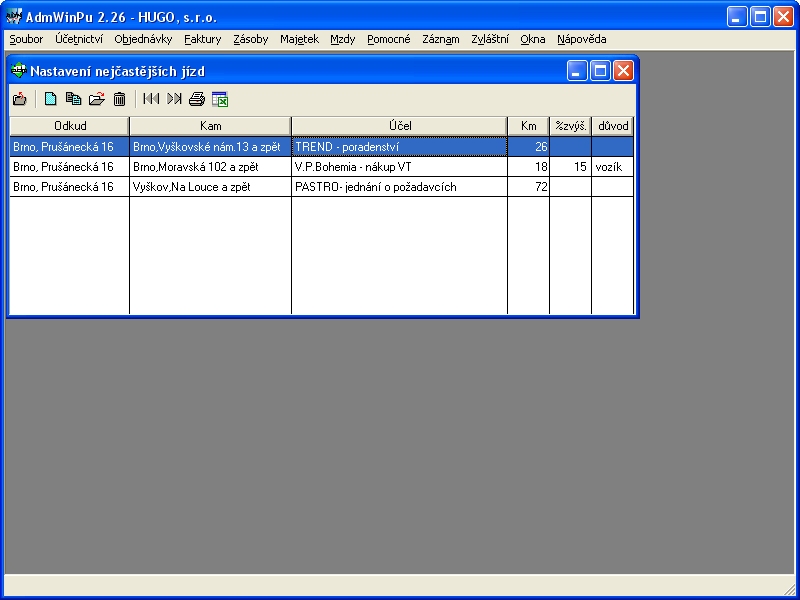Click the exit/return icon at toolbar start
The image size is (800, 600).
click(19, 99)
